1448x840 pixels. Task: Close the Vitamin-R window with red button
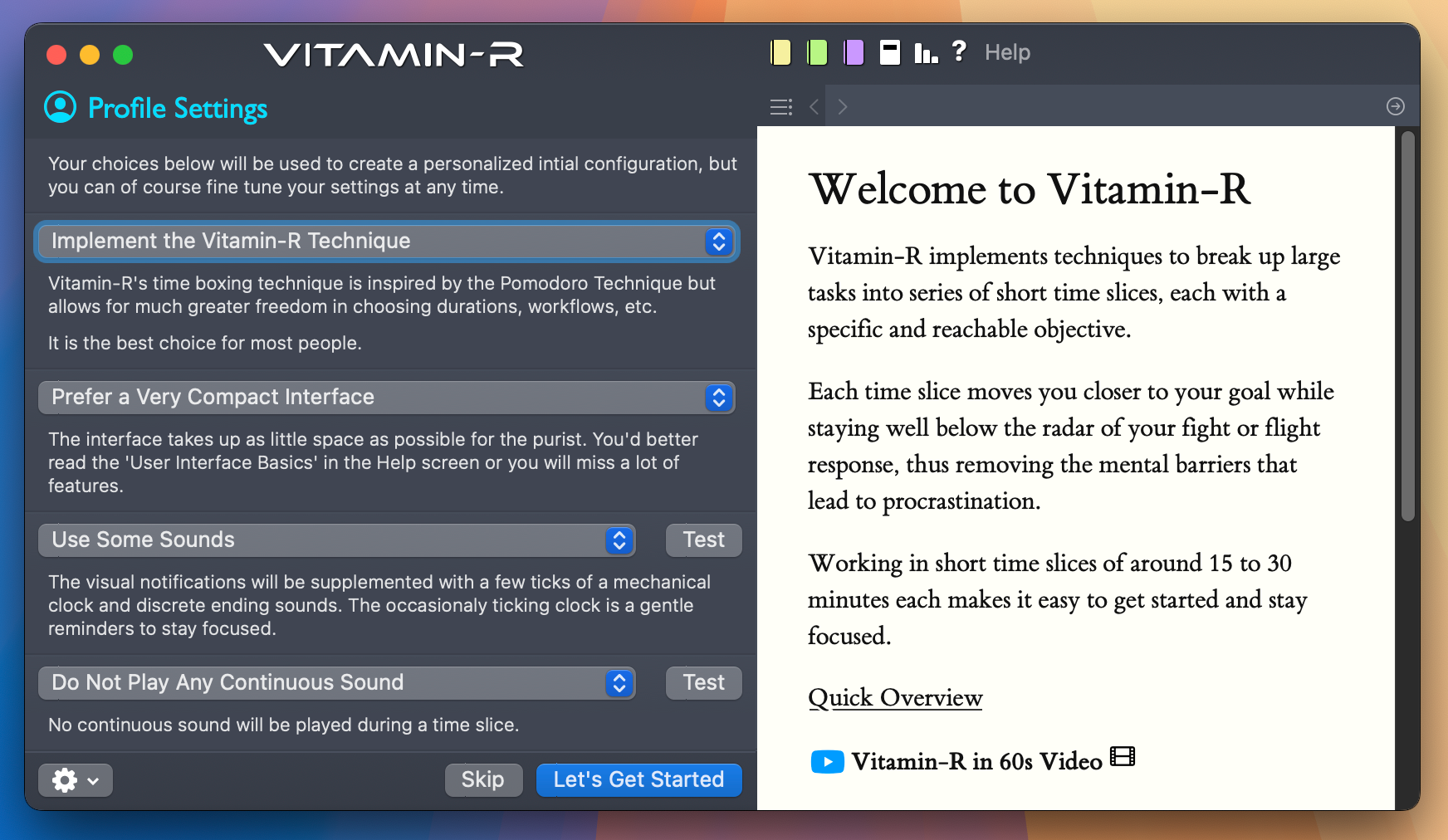(x=56, y=55)
